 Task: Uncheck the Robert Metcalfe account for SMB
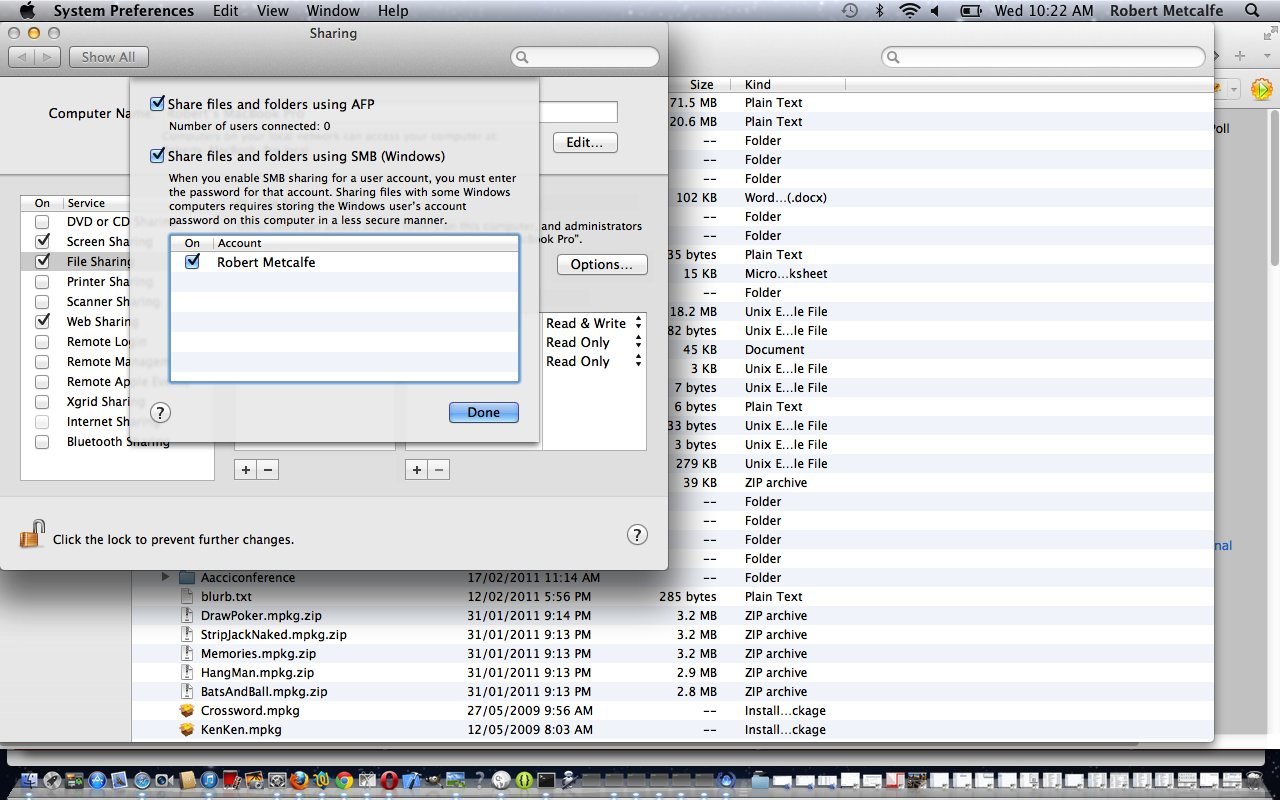tap(193, 262)
